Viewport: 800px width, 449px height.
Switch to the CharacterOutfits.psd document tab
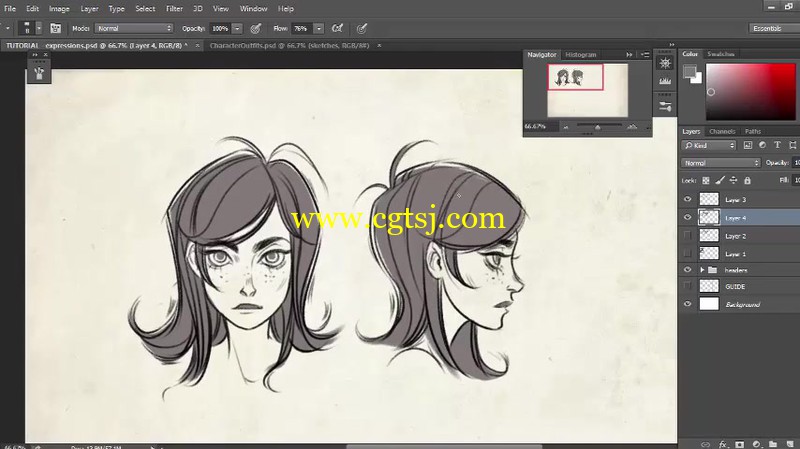point(289,45)
